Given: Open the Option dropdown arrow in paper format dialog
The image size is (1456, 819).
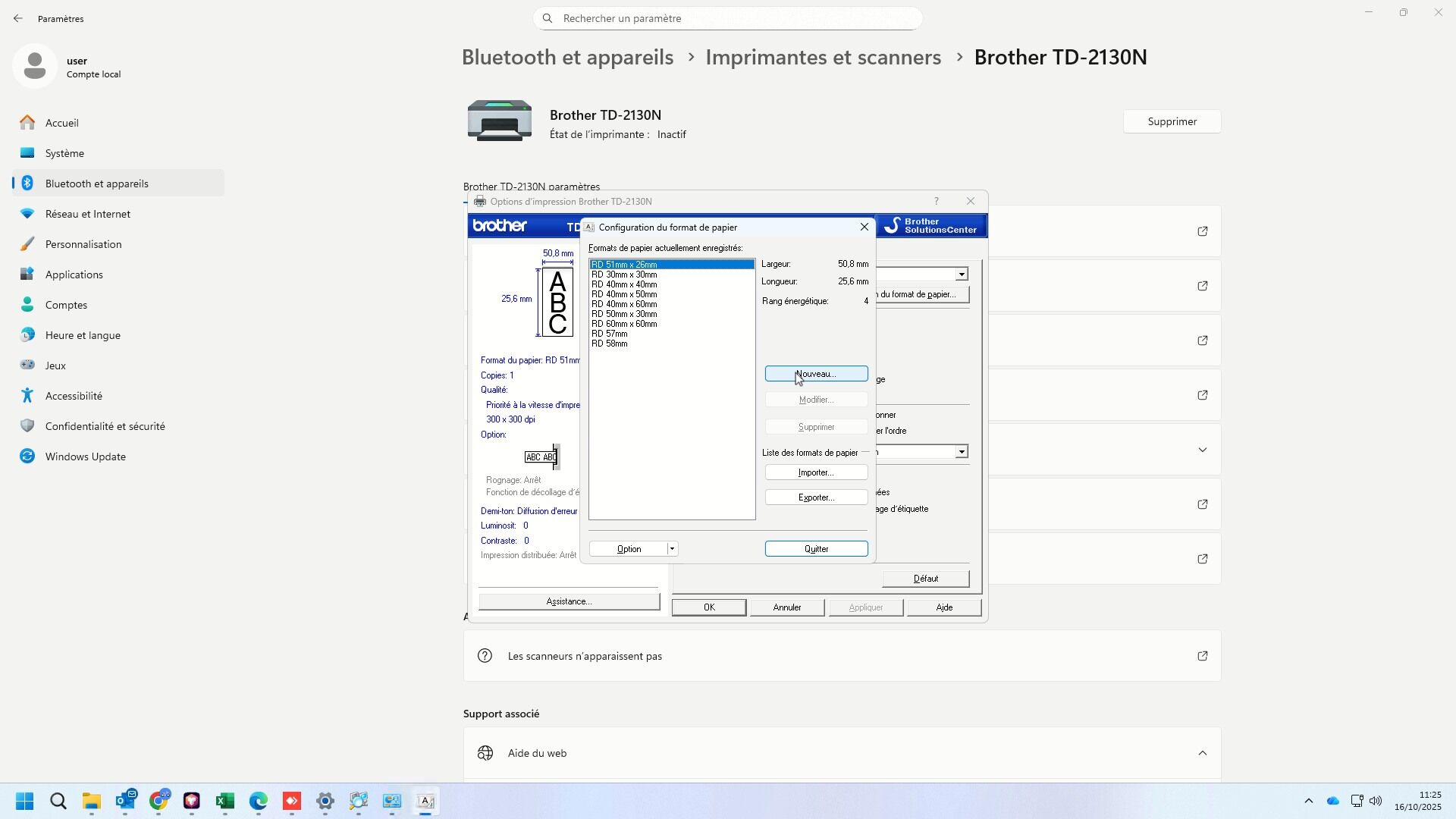Looking at the screenshot, I should [x=672, y=549].
